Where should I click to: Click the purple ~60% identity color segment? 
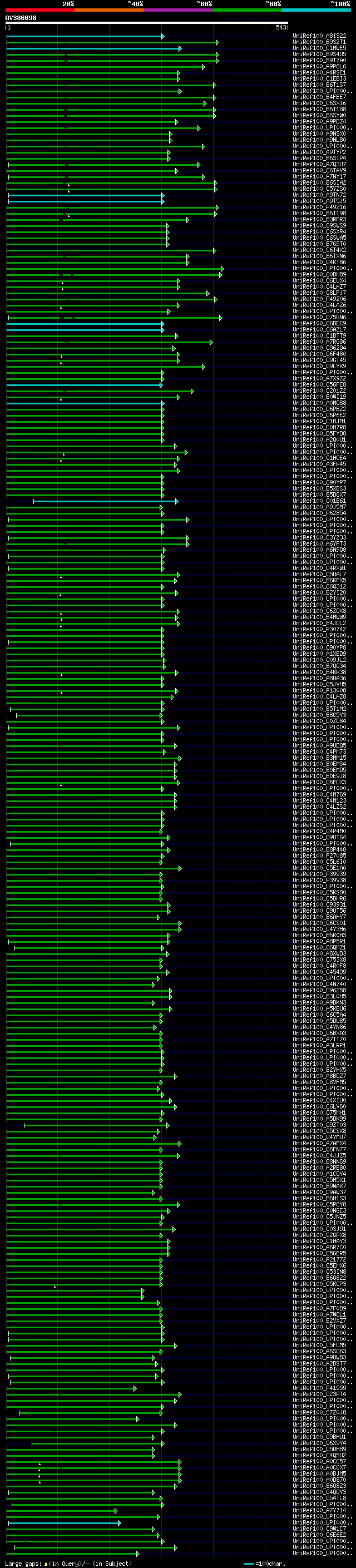tap(179, 10)
